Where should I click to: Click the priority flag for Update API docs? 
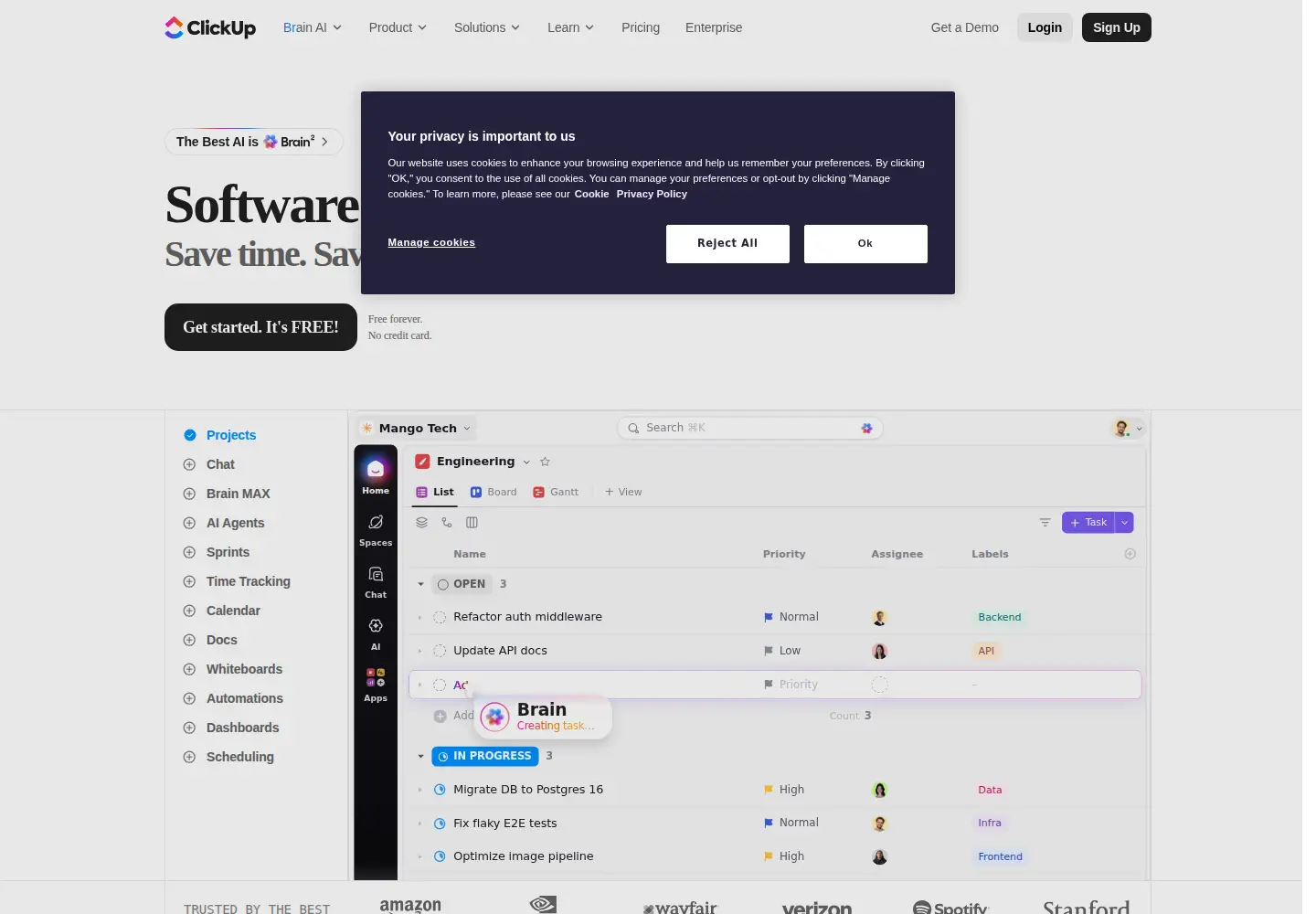tap(769, 651)
